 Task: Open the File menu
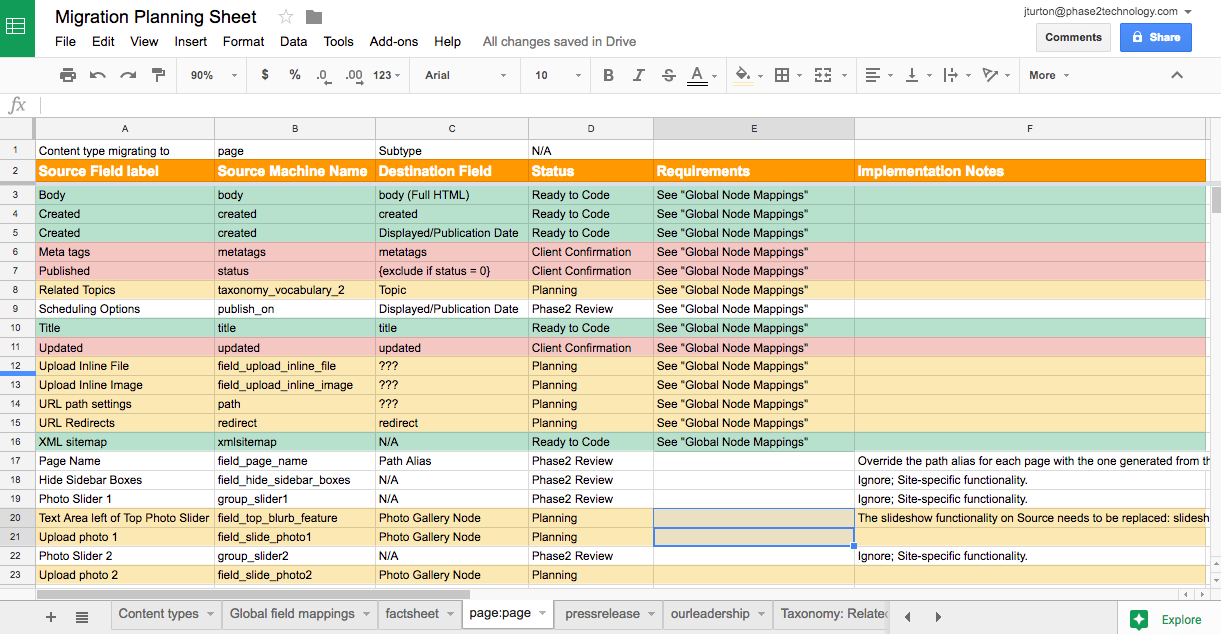[x=65, y=41]
